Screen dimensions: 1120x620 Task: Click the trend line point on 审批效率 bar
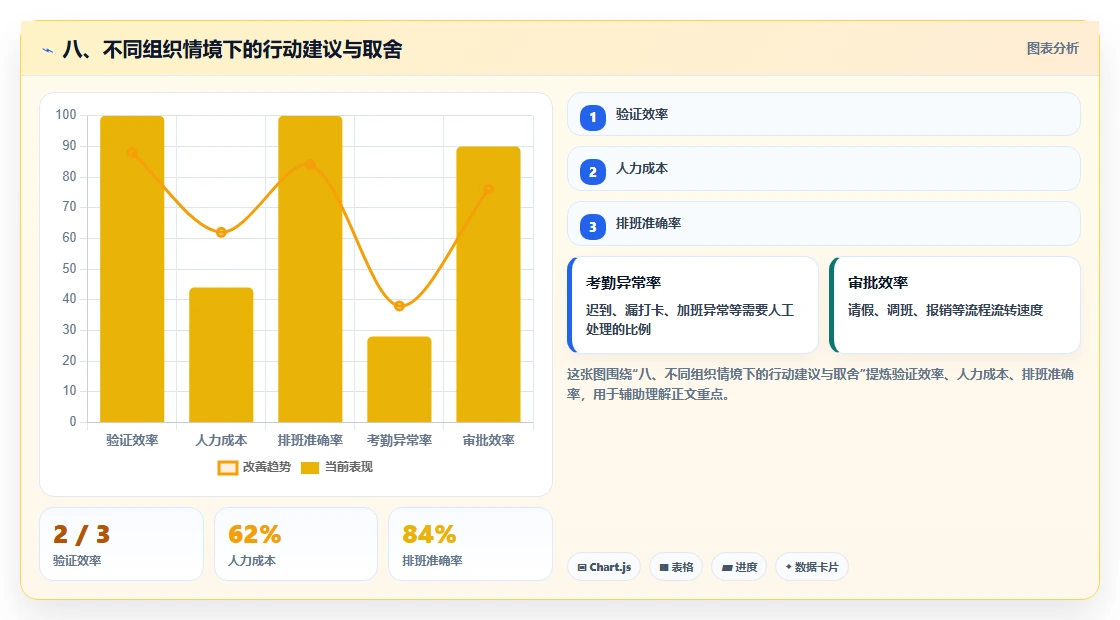pyautogui.click(x=489, y=189)
